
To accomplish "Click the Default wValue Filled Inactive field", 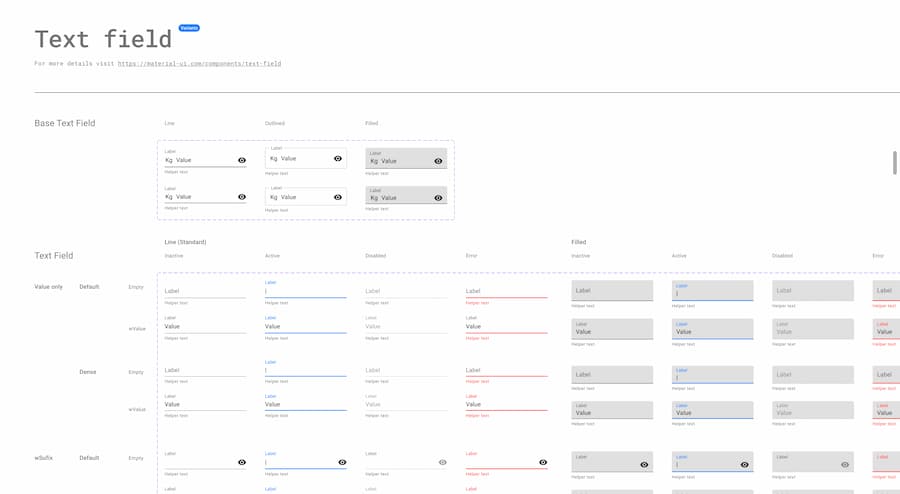I will point(612,329).
